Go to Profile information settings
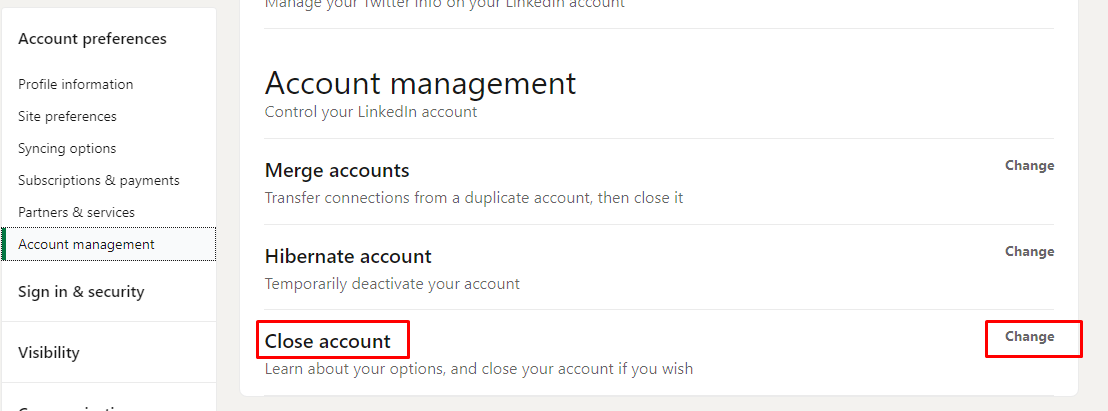Viewport: 1108px width, 411px height. [x=76, y=84]
